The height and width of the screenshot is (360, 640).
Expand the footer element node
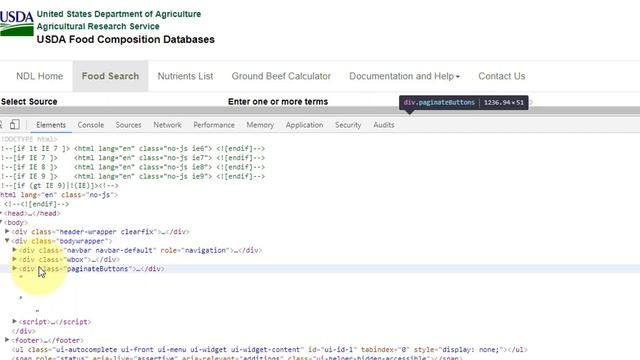7,340
